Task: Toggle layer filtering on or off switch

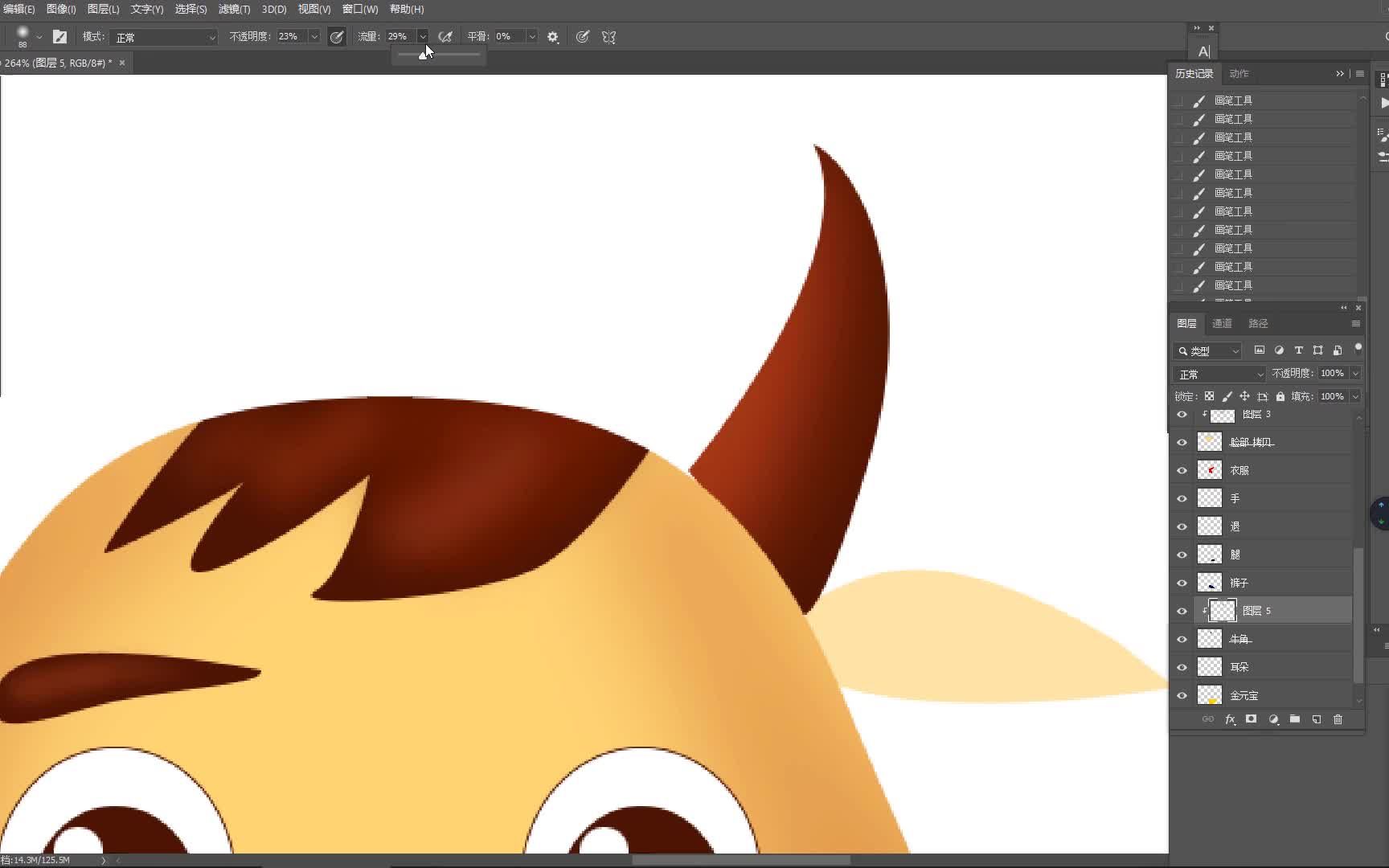Action: [1358, 349]
